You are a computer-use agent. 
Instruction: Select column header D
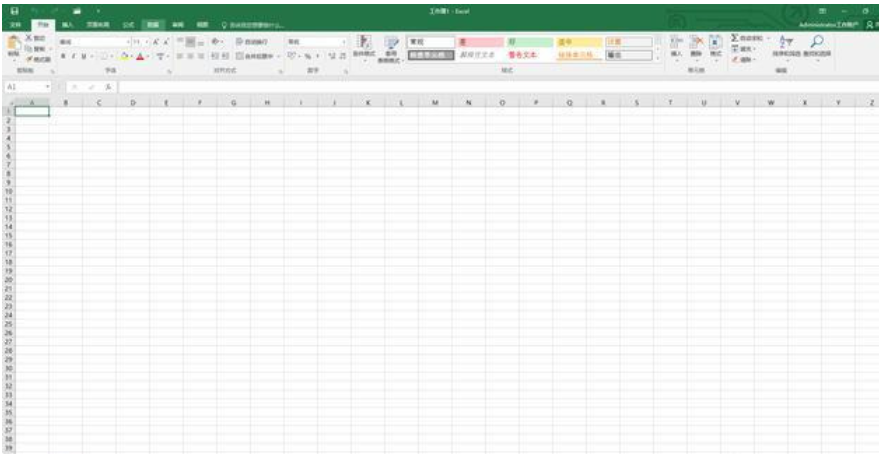point(133,103)
